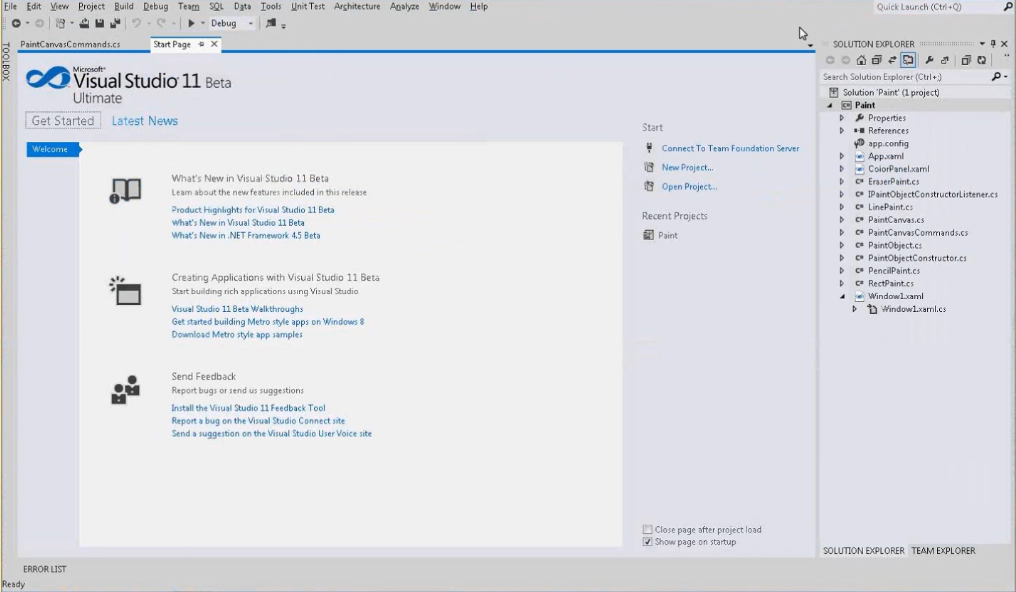This screenshot has width=1016, height=592.
Task: Switch to the Team Explorer tab
Action: [x=943, y=551]
